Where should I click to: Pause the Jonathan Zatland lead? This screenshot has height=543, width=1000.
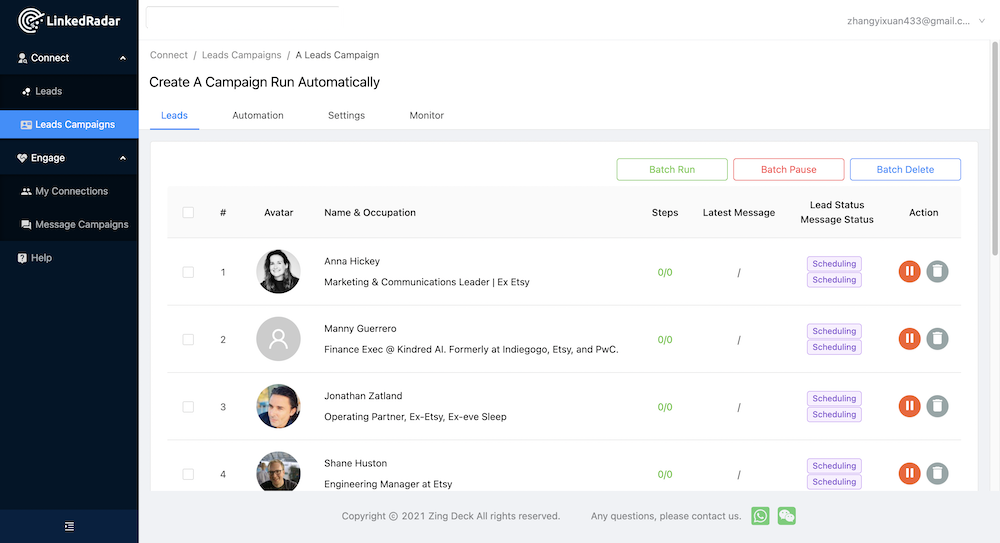909,406
